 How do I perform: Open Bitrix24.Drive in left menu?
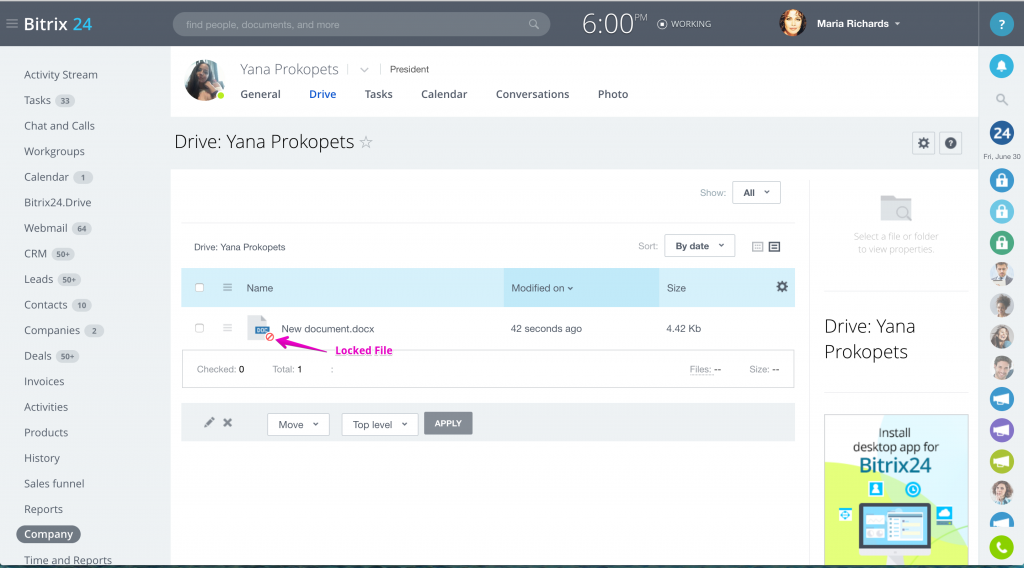[57, 202]
